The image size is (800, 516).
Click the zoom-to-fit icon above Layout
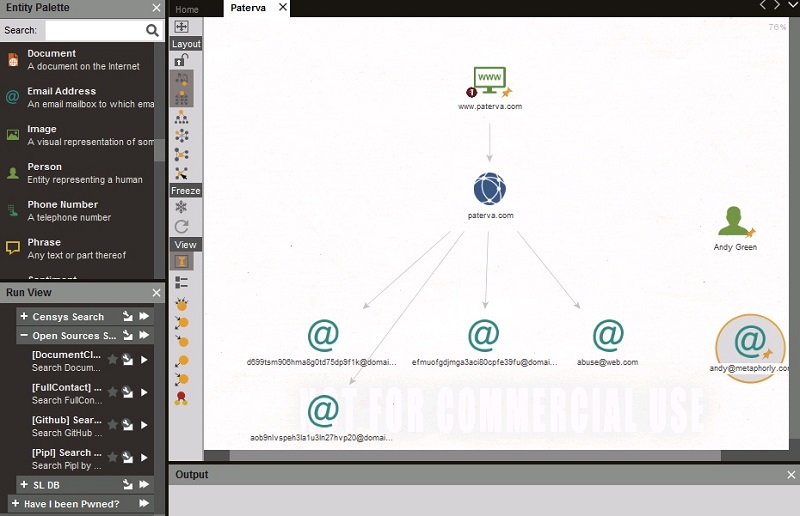[182, 27]
